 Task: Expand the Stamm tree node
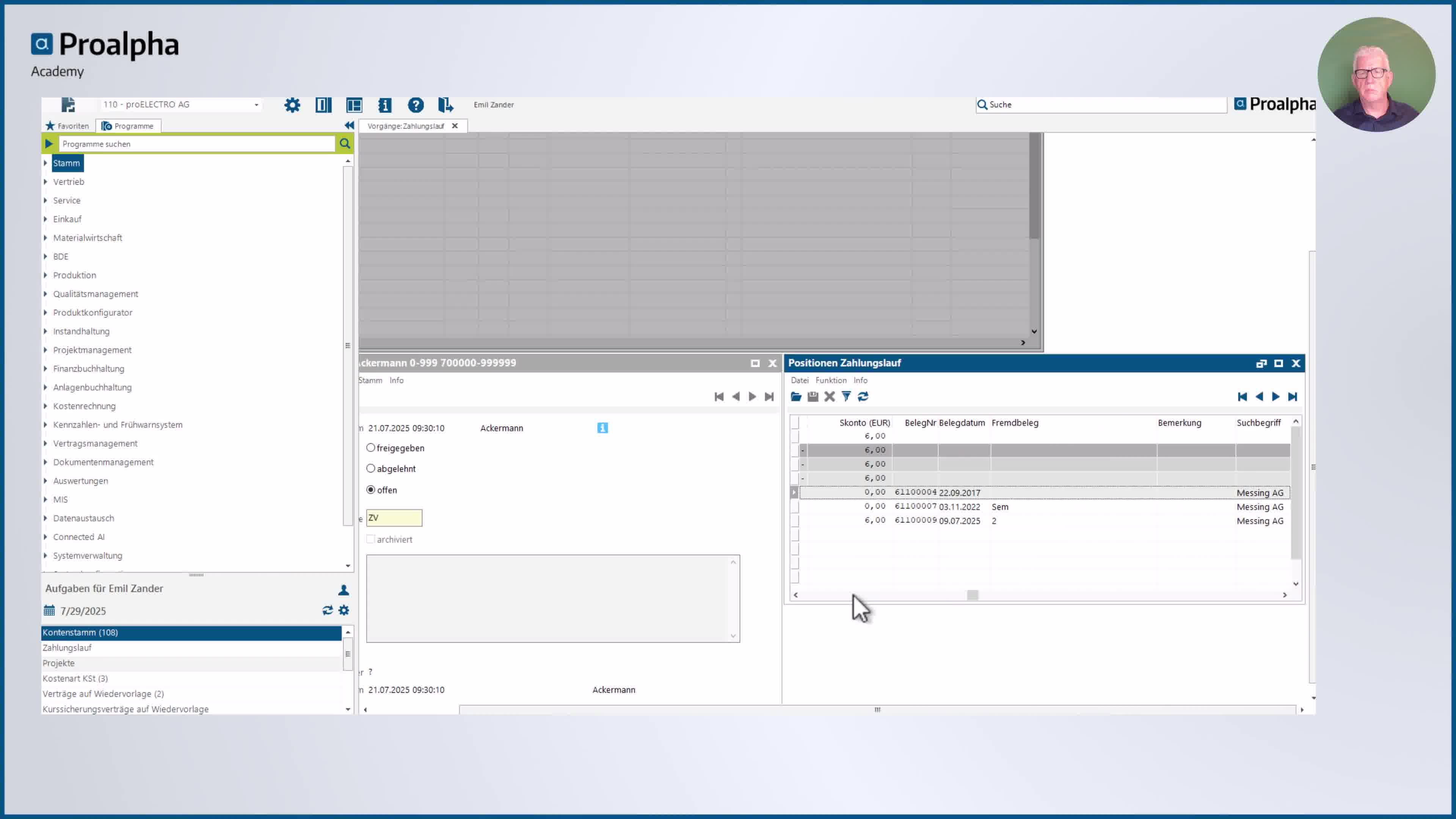46,163
